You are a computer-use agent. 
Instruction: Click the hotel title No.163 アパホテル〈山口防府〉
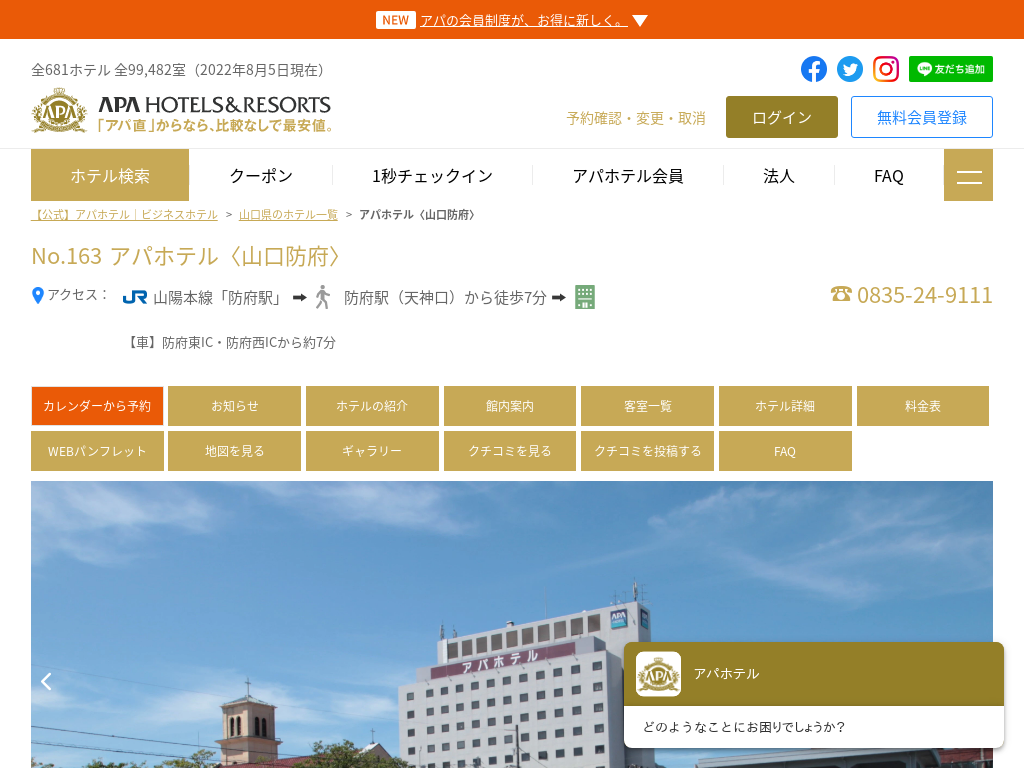point(186,257)
